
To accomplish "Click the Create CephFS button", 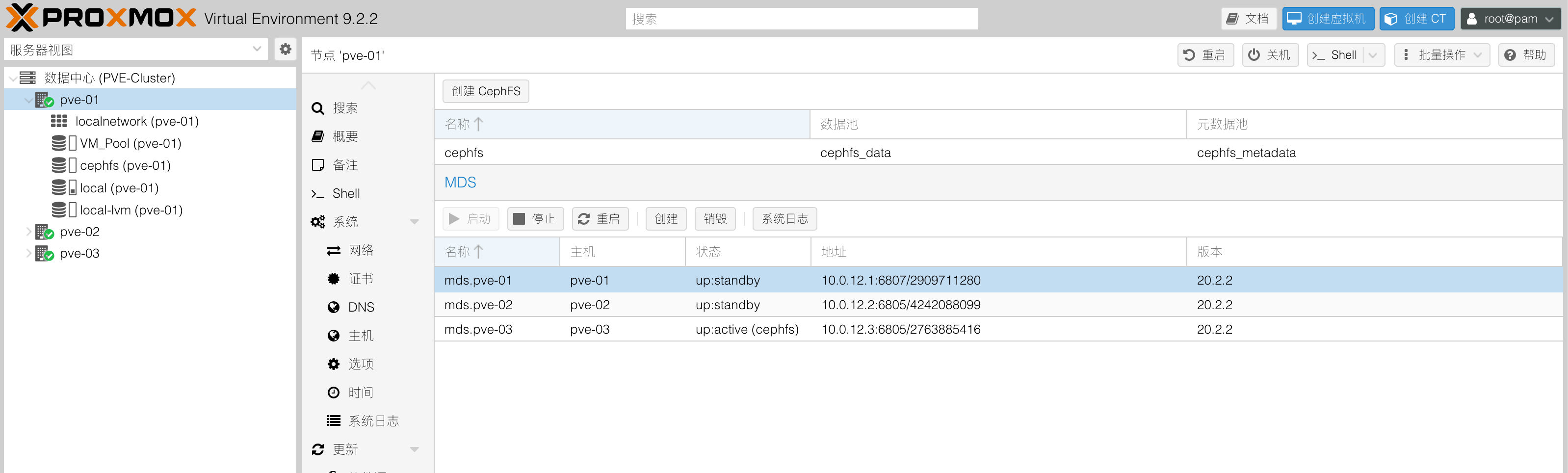I will pyautogui.click(x=486, y=91).
